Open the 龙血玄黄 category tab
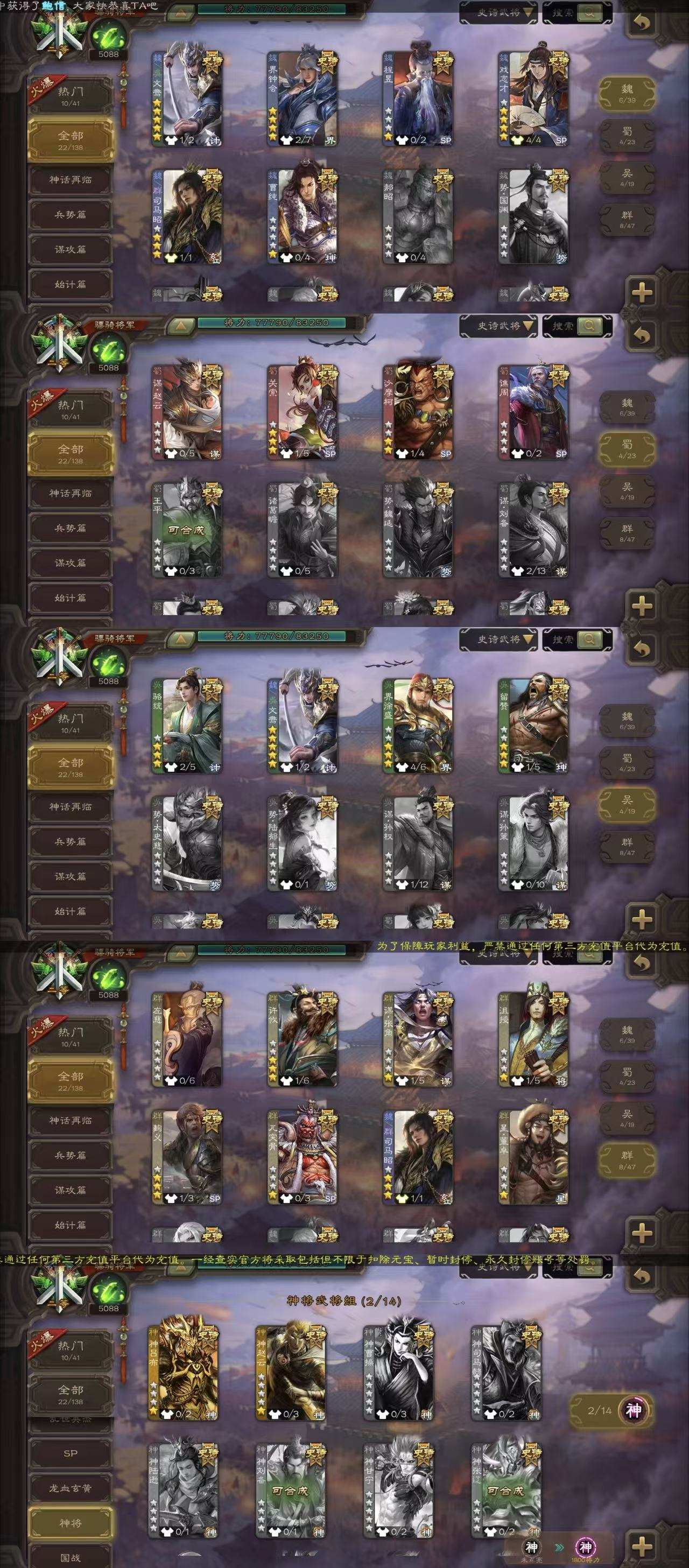Screen dimensions: 689x1568 click(71, 1488)
